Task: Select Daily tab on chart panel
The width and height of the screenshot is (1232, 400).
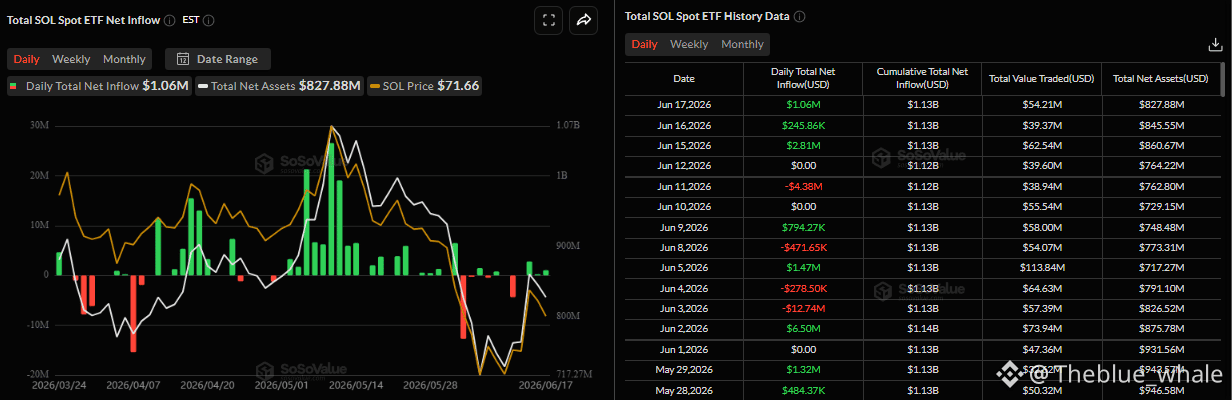Action: (x=27, y=59)
